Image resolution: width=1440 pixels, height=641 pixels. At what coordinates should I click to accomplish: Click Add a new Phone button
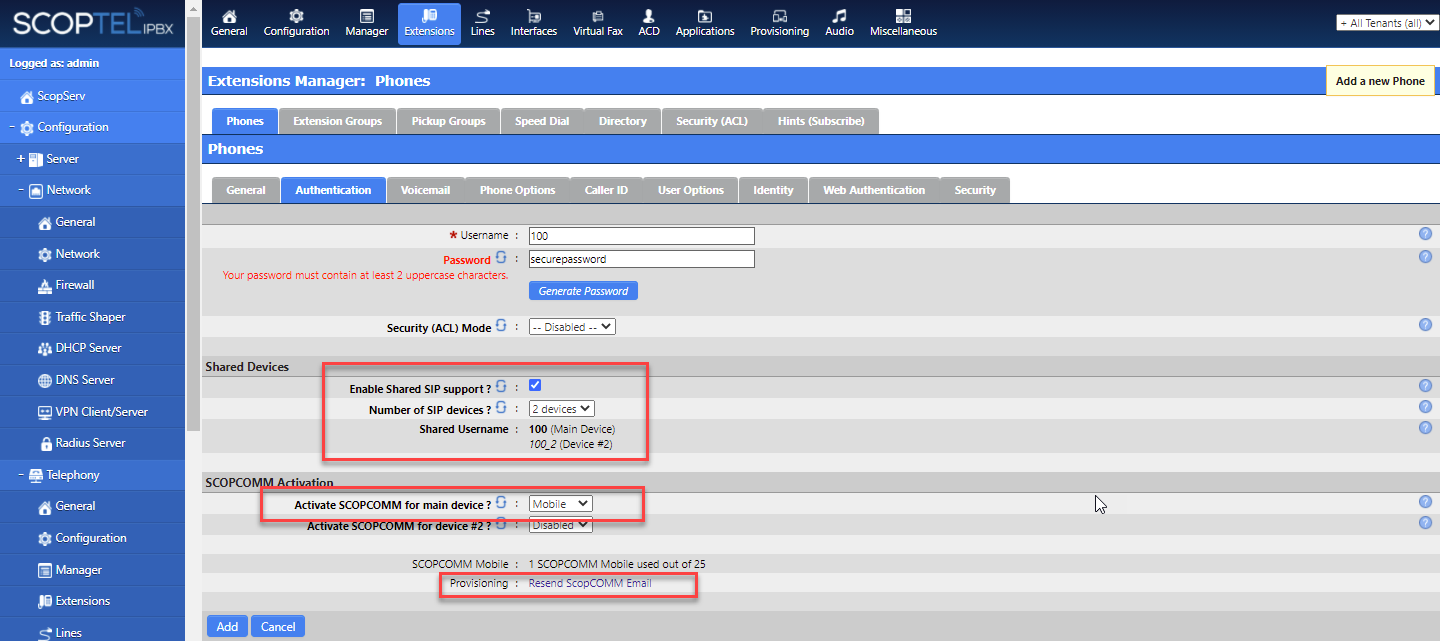tap(1380, 81)
